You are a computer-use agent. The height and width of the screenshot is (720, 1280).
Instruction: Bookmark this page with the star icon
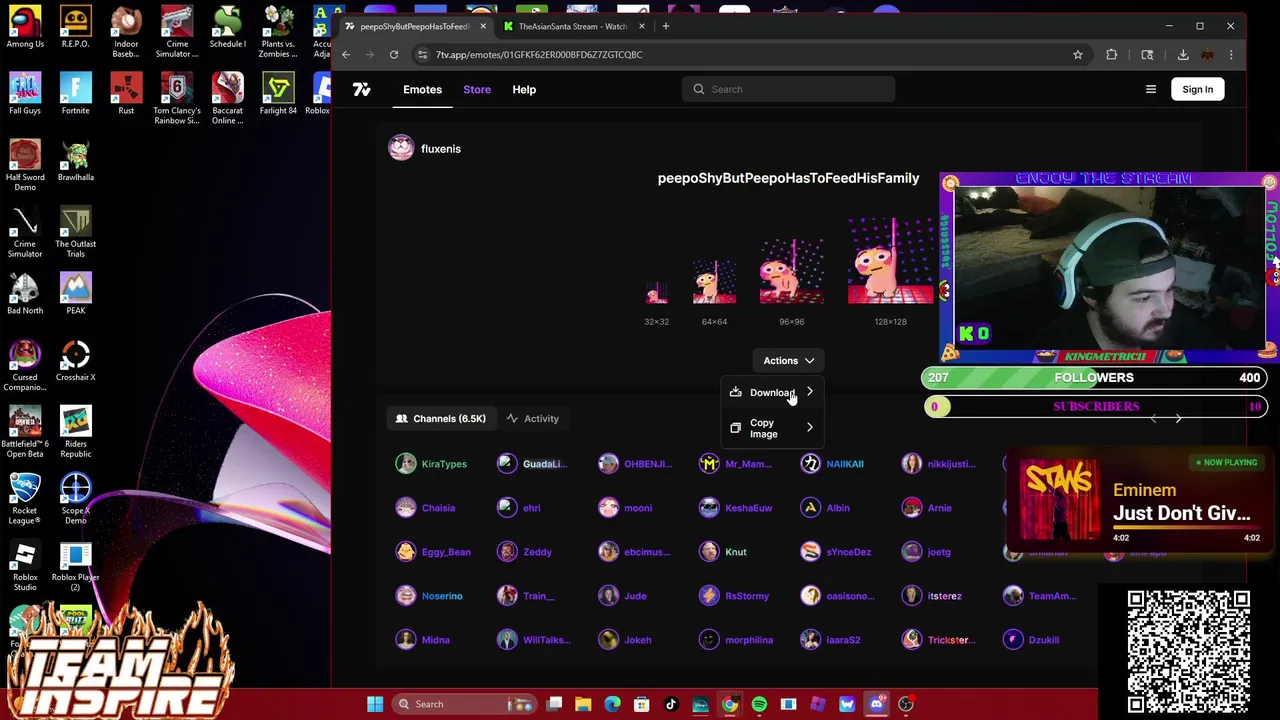click(x=1078, y=55)
